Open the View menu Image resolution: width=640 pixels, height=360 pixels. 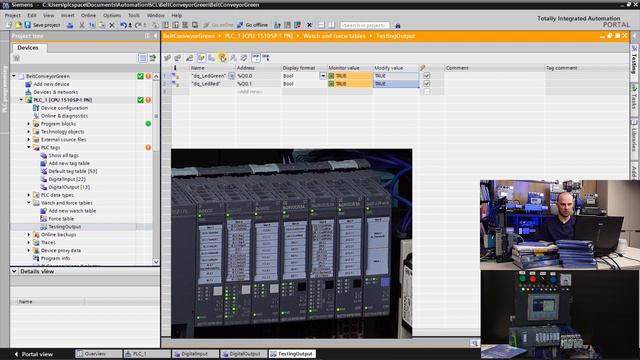click(x=49, y=15)
